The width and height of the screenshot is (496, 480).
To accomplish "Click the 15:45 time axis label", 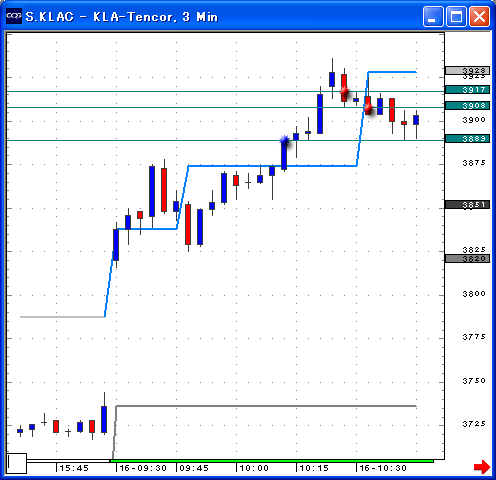I will click(74, 468).
